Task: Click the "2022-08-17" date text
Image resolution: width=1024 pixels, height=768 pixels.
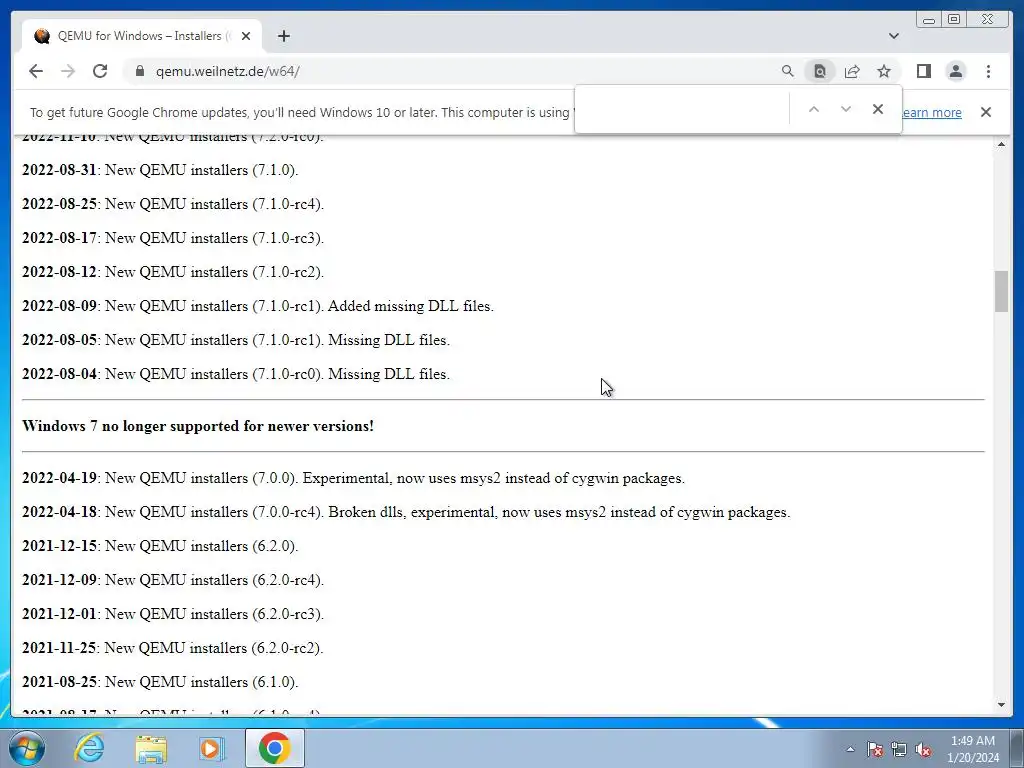Action: pyautogui.click(x=59, y=238)
